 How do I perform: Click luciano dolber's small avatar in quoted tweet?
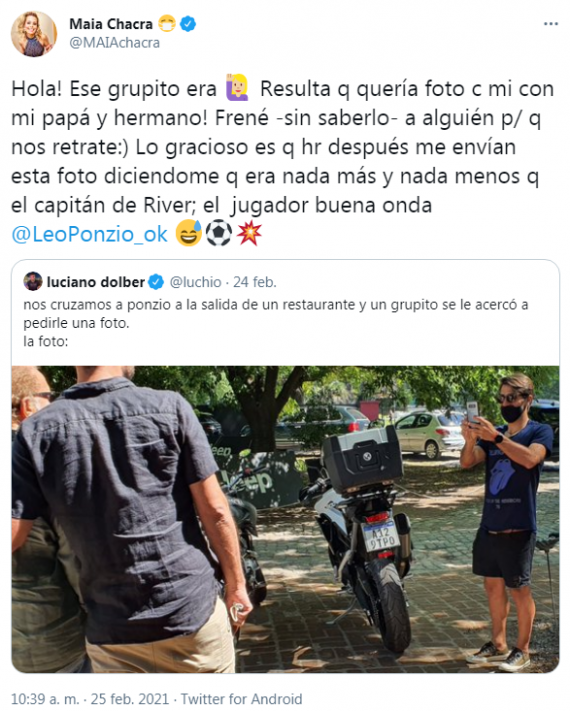tap(33, 282)
